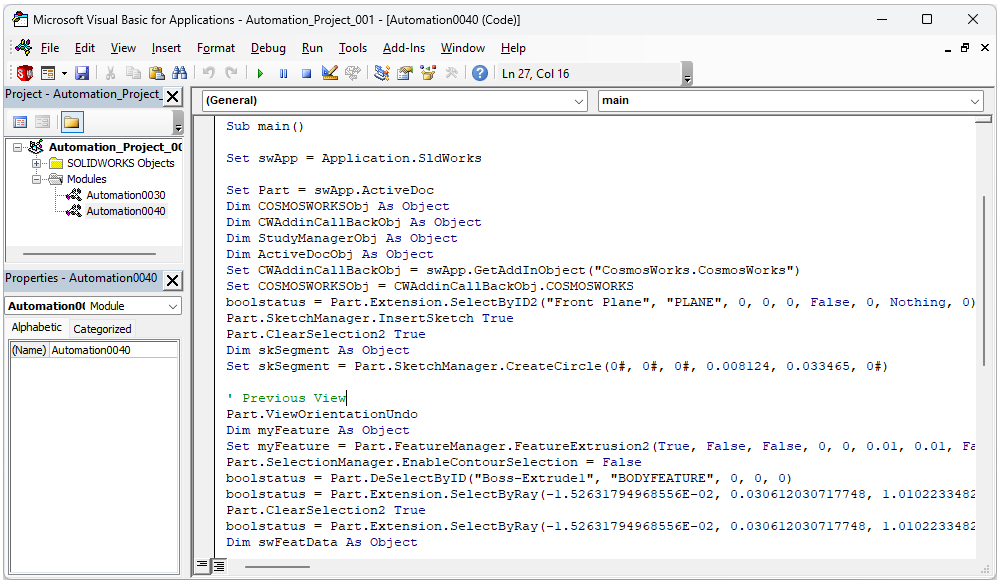Viewport: 1000px width, 585px height.
Task: Click the View Object icon in Project panel
Action: (42, 122)
